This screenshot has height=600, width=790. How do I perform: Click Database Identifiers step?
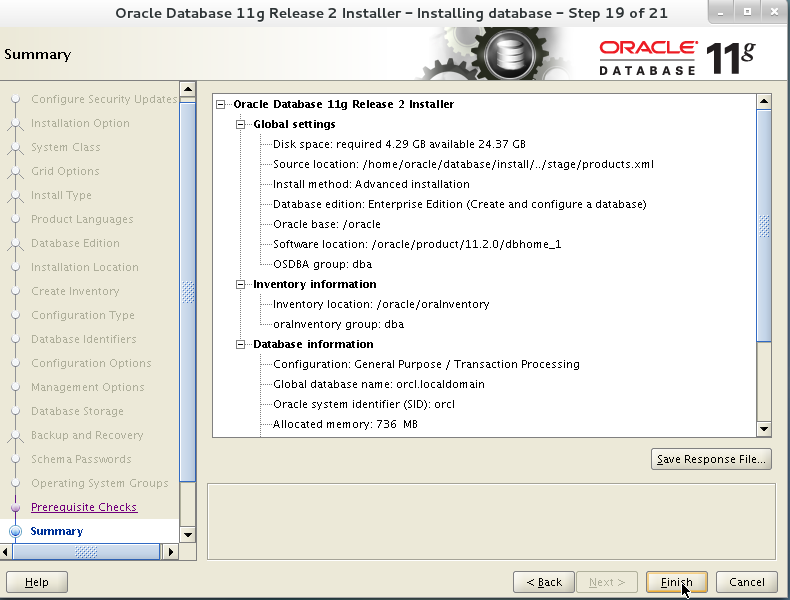click(x=84, y=340)
